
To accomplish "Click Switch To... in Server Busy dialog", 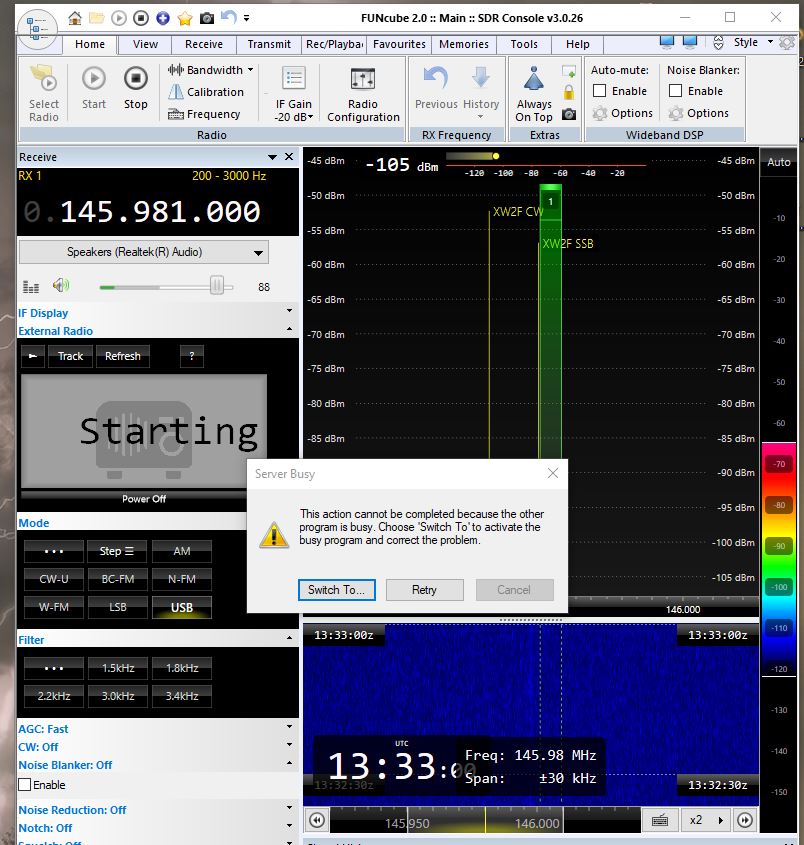I will pos(336,590).
